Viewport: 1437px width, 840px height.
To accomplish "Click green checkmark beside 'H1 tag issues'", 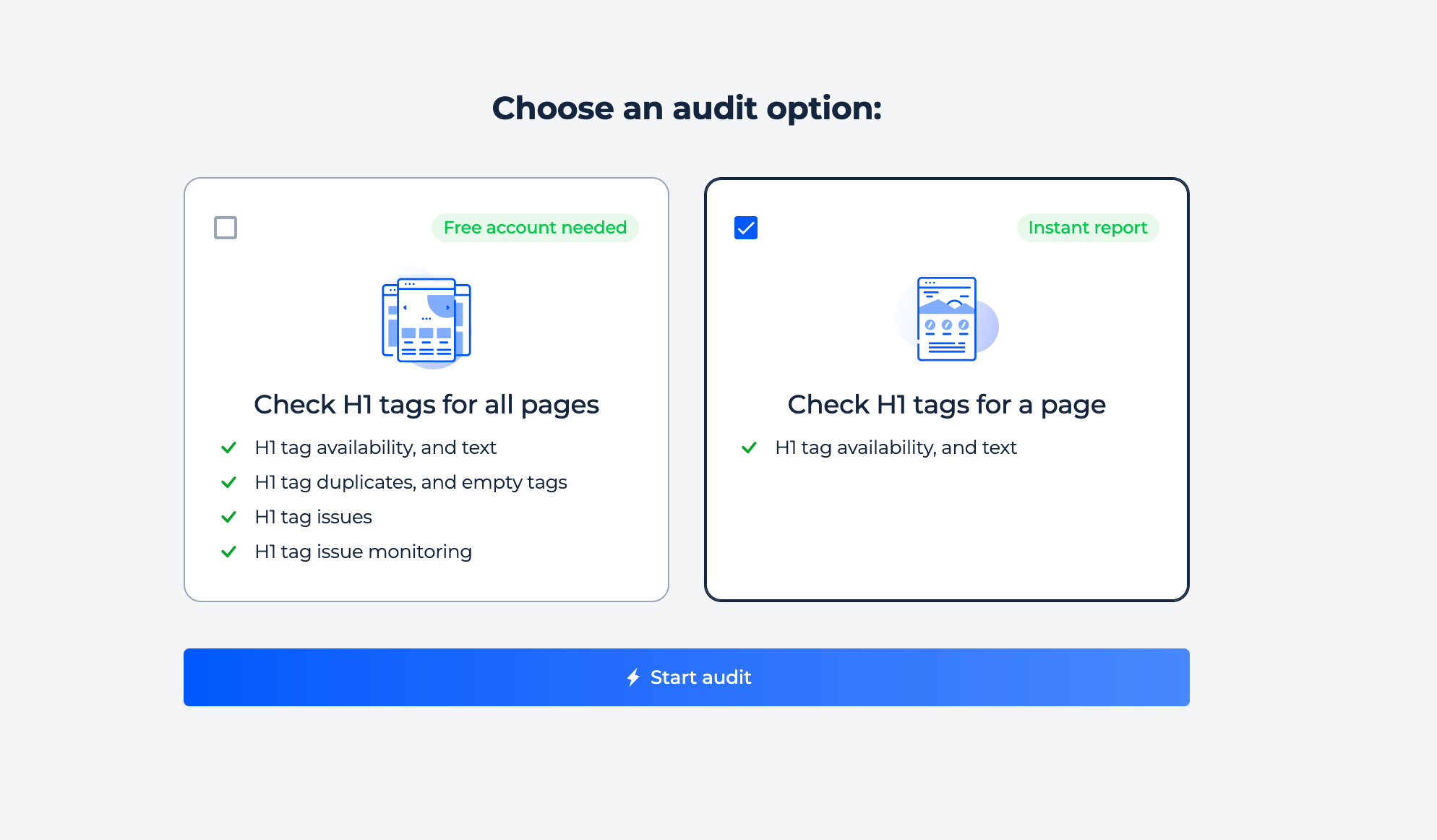I will pos(228,517).
